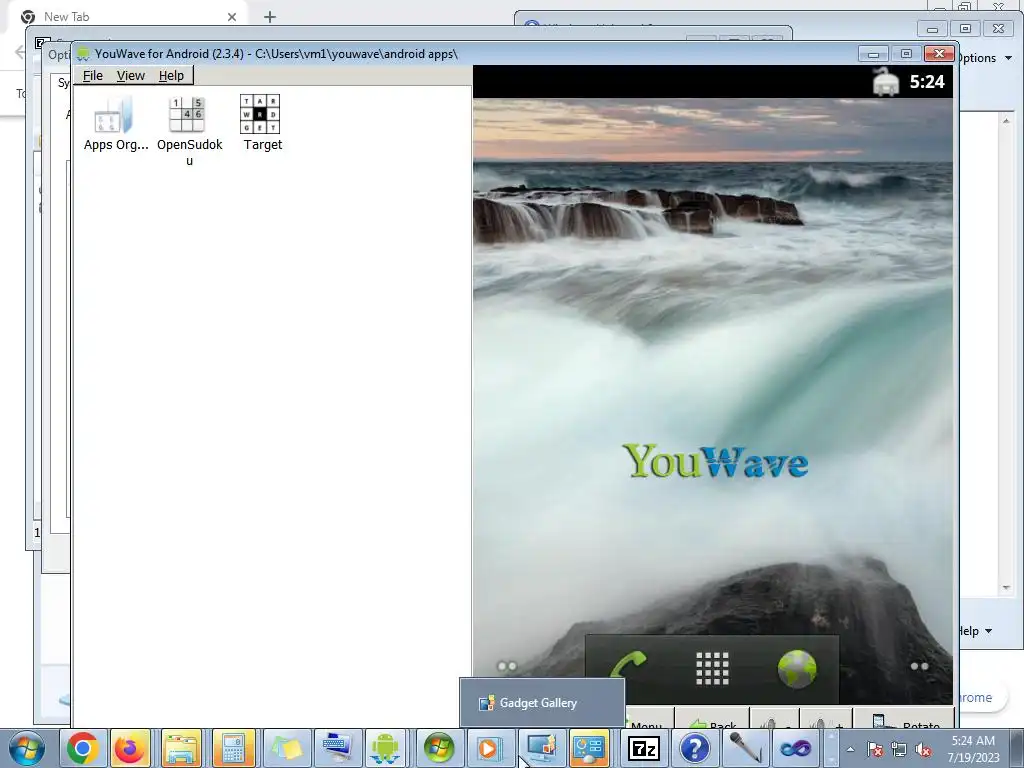Screen dimensions: 1024x768
Task: Open the Gadget Gallery taskbar button
Action: (589, 748)
